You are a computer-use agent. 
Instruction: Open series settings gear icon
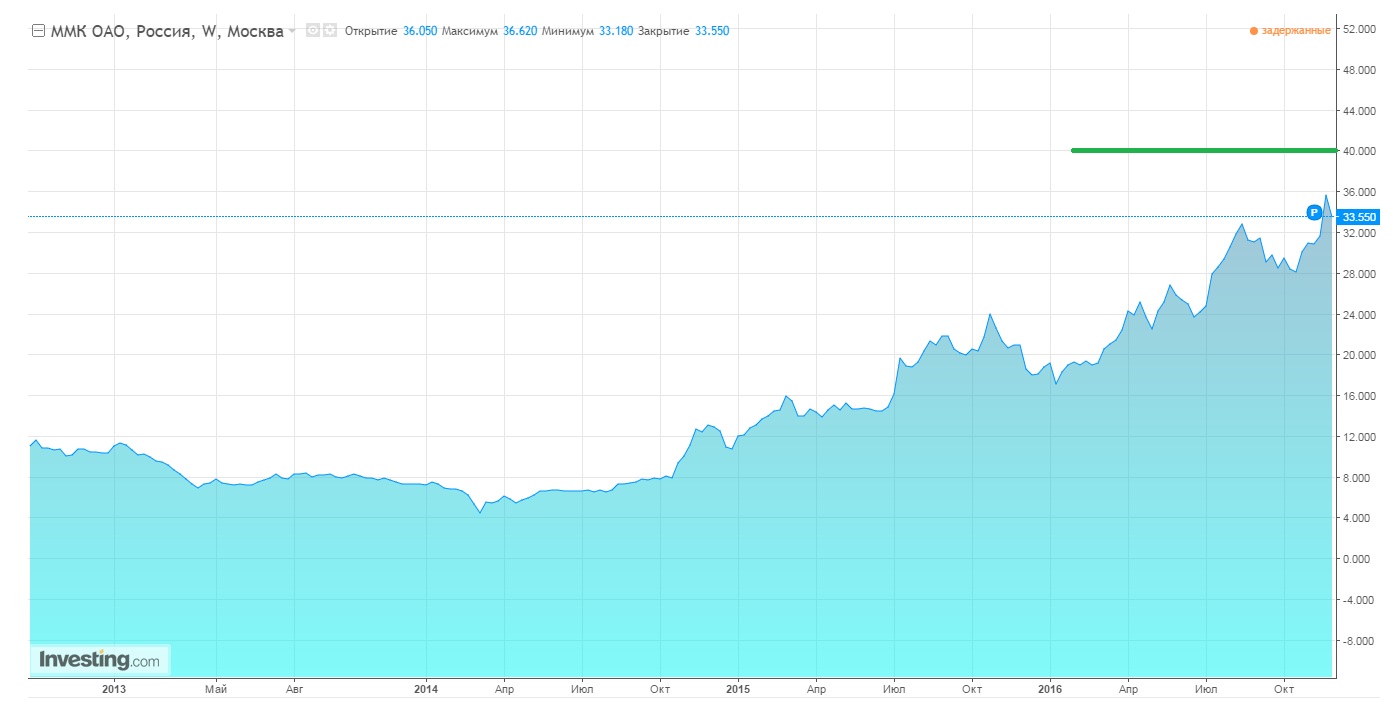tap(328, 31)
